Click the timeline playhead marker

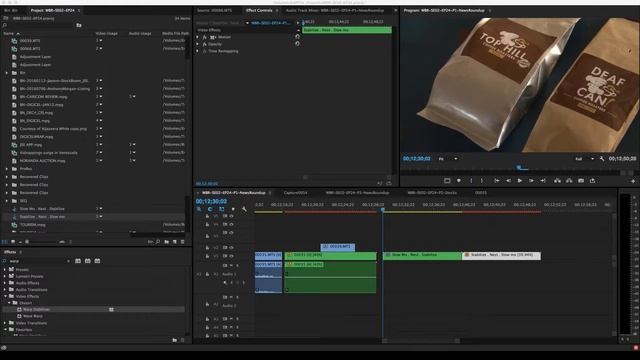pos(382,209)
